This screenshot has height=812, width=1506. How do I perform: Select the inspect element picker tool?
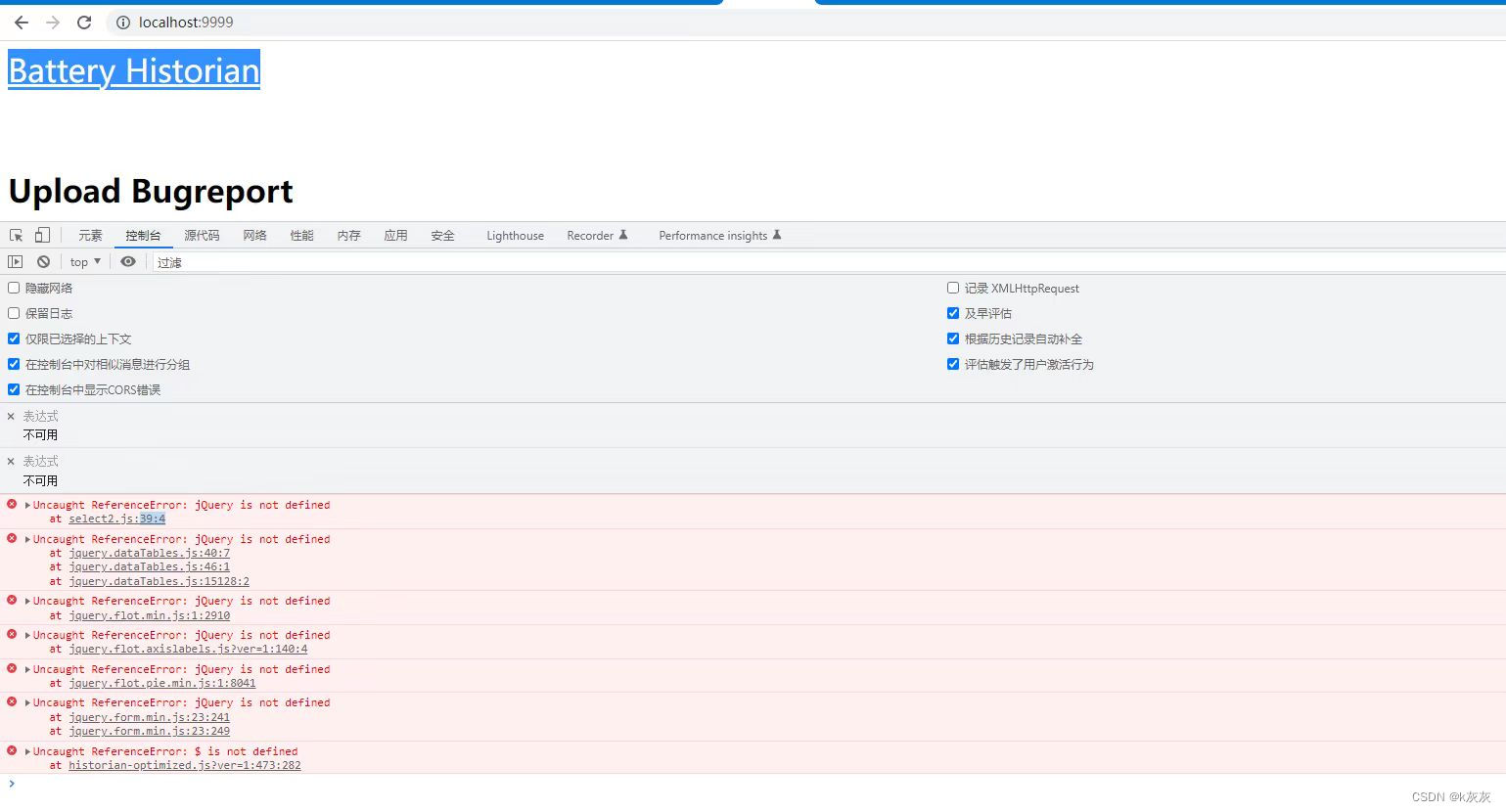click(15, 235)
